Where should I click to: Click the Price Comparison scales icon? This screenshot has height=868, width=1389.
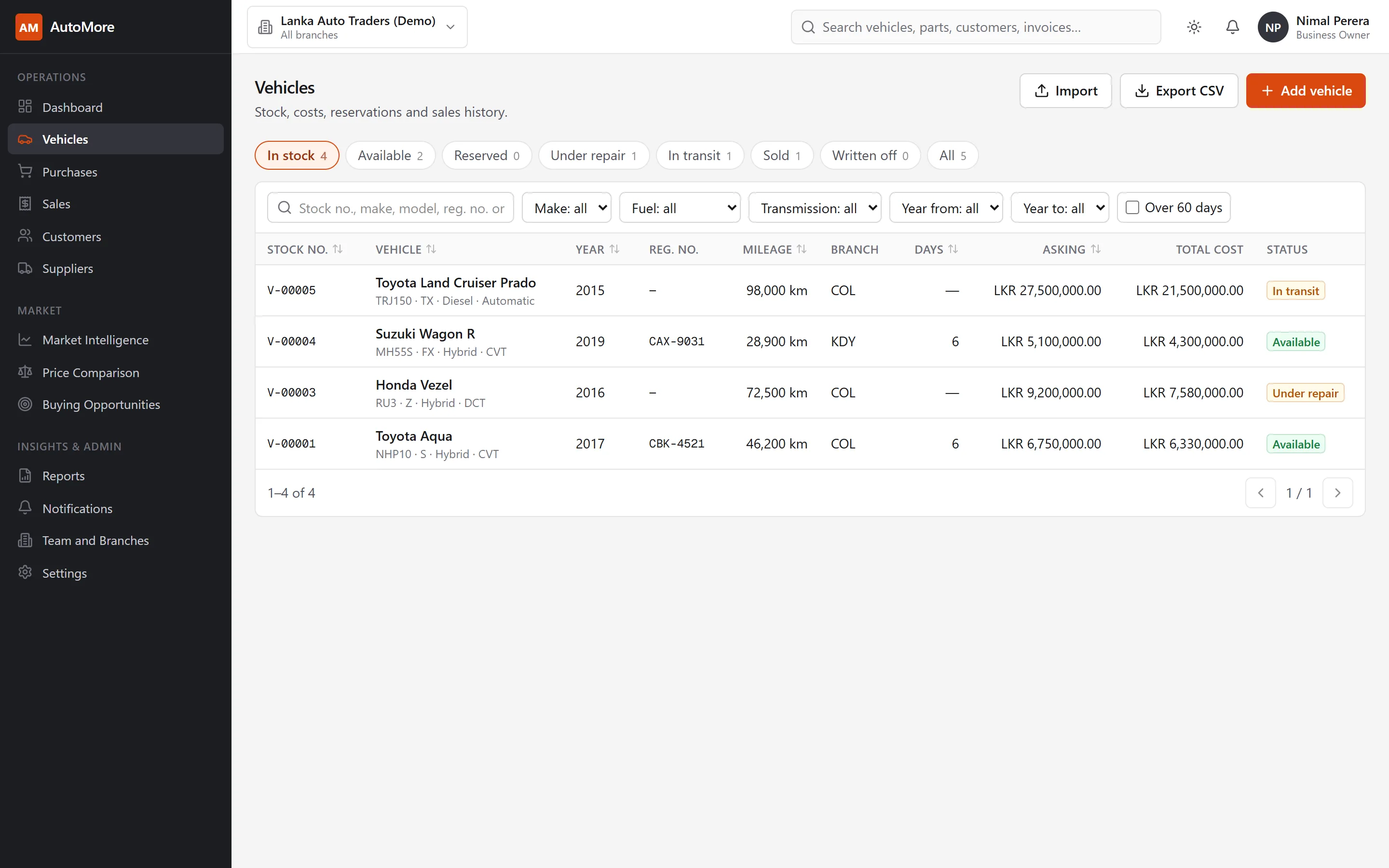25,372
